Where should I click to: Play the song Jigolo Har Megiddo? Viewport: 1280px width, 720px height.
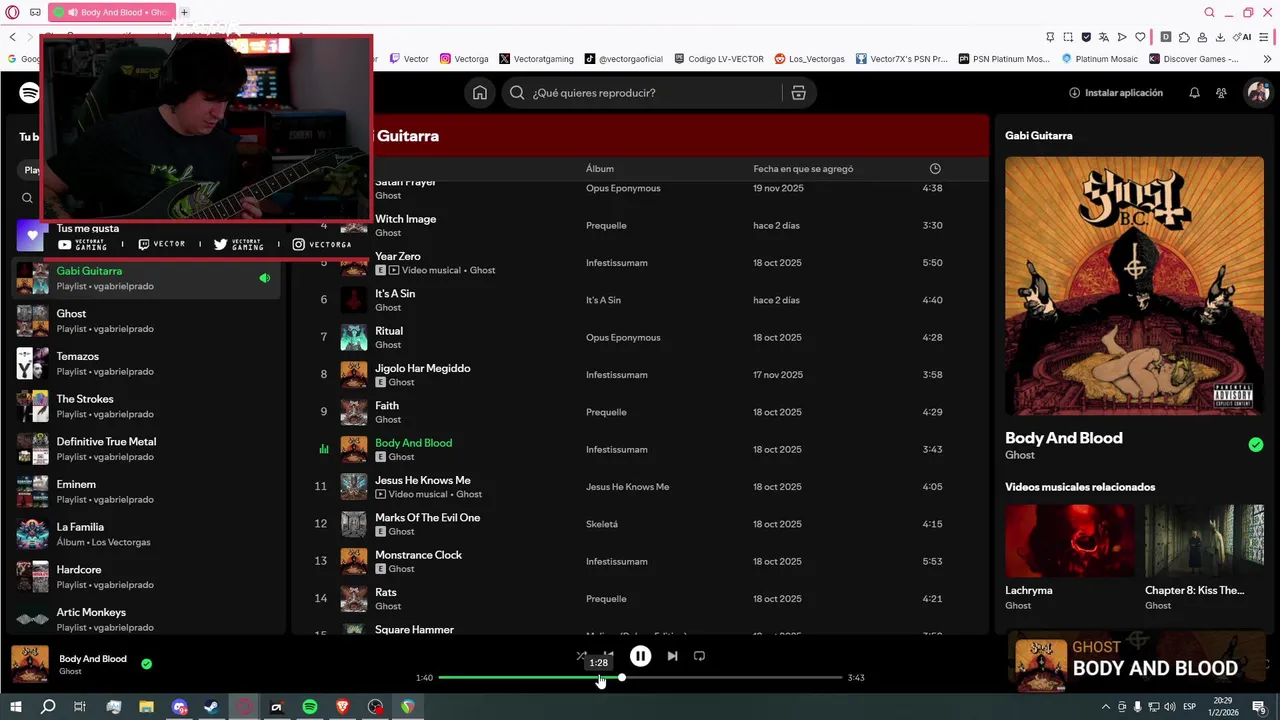[x=422, y=368]
